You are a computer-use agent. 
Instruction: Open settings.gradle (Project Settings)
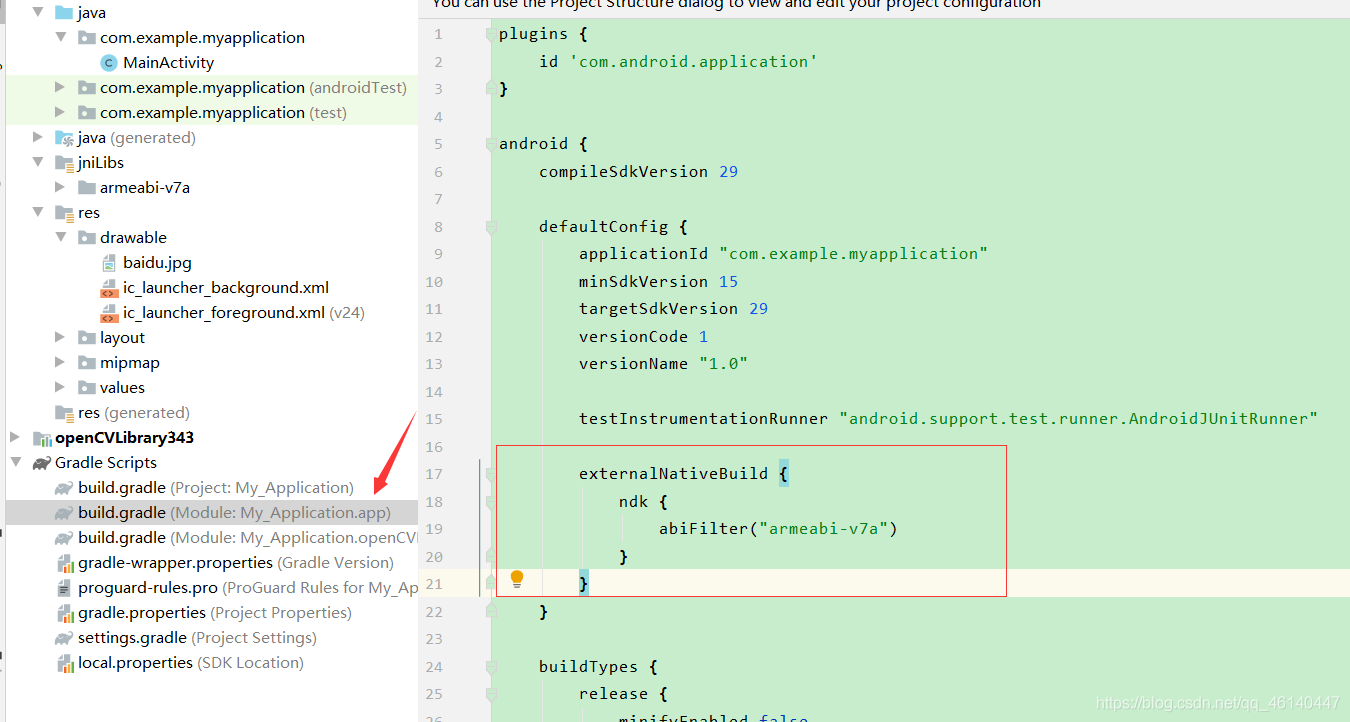[x=197, y=637]
